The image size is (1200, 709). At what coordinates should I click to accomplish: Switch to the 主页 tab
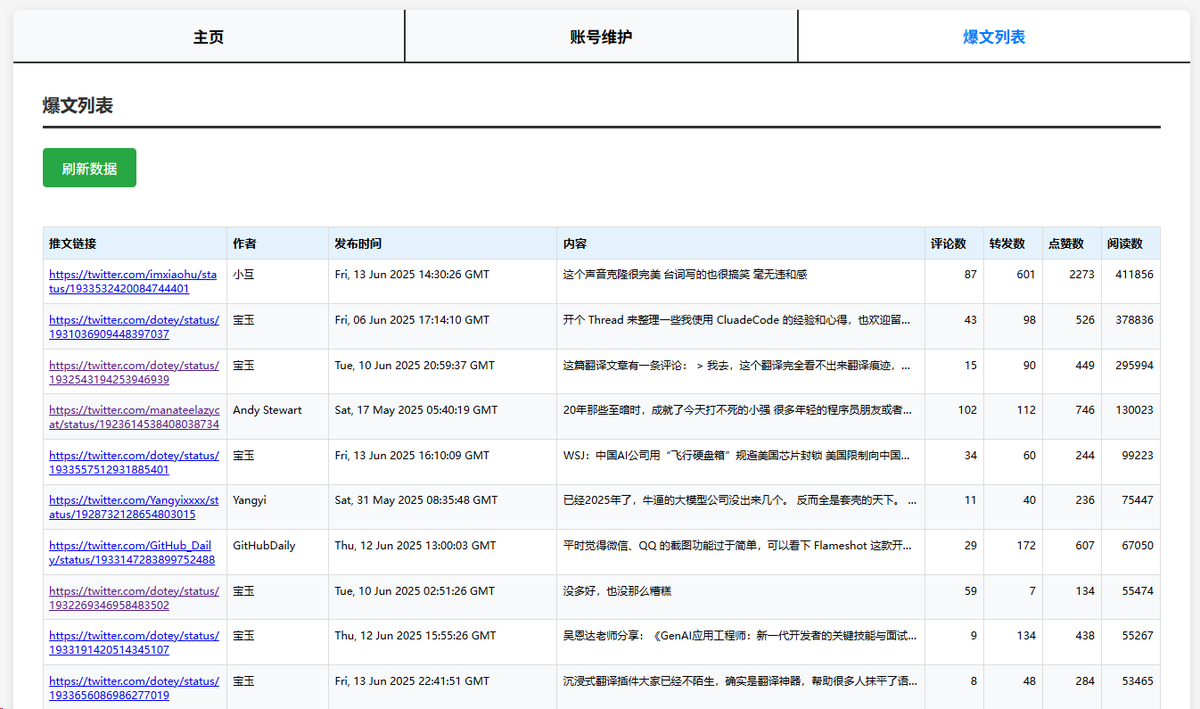pos(208,37)
